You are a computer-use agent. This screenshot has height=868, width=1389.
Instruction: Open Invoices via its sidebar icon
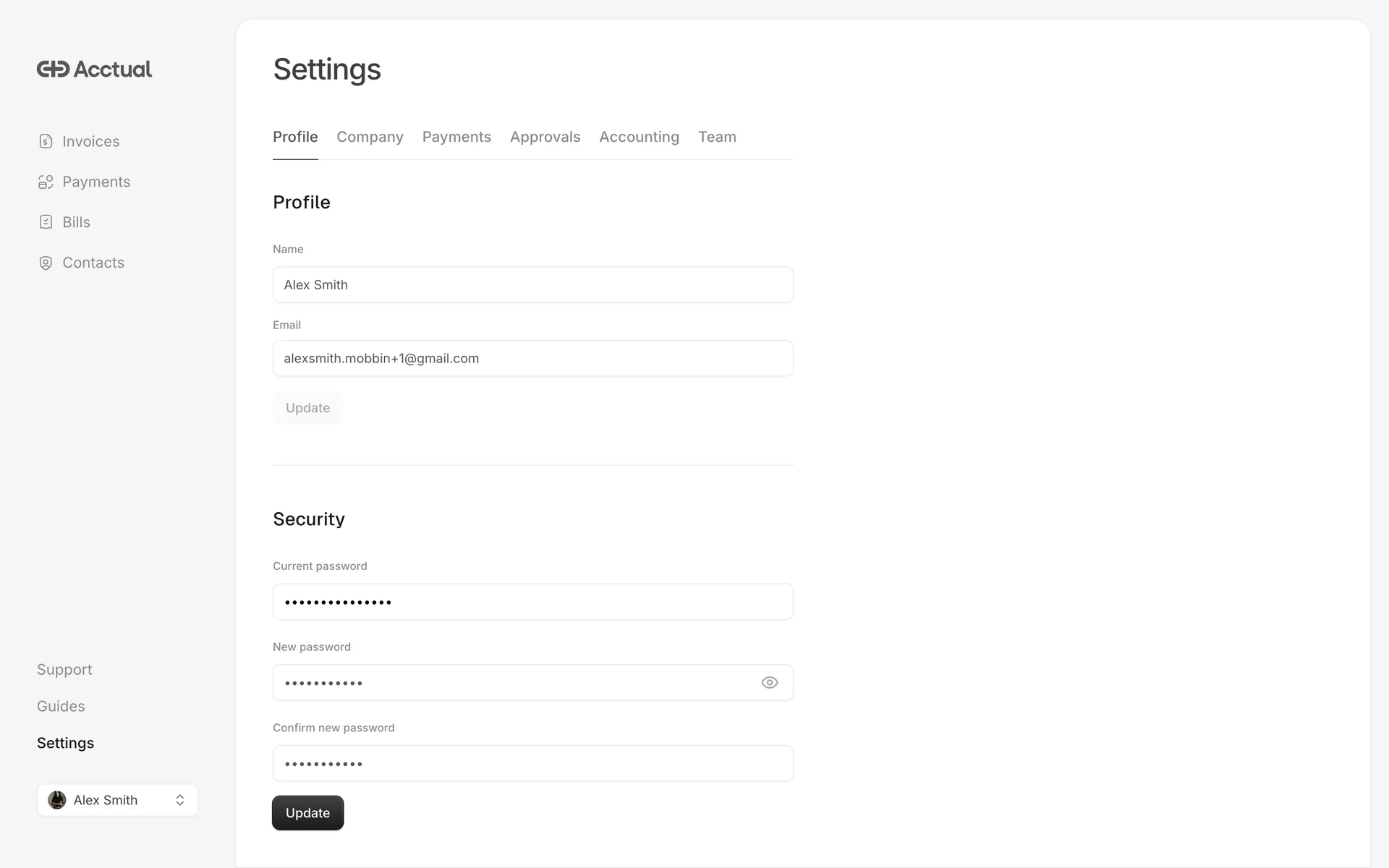46,141
